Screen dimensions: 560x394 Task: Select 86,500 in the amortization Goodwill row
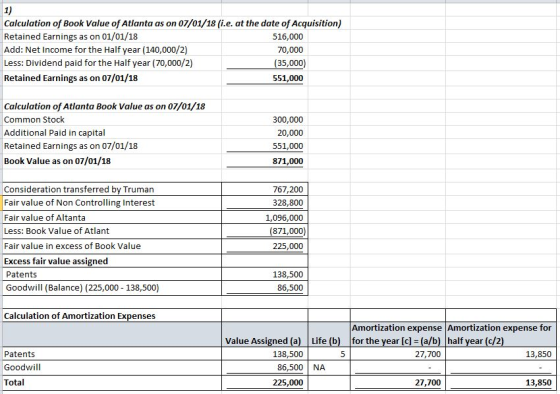click(290, 367)
